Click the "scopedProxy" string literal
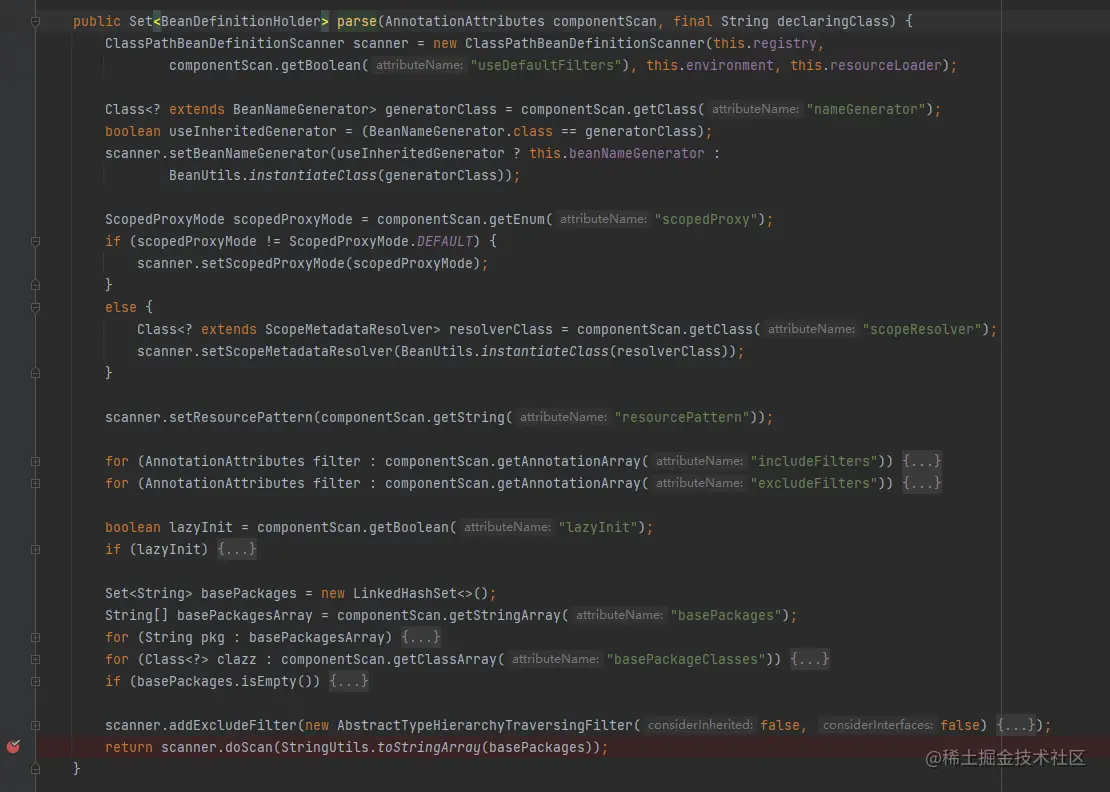The height and width of the screenshot is (792, 1110). 706,219
